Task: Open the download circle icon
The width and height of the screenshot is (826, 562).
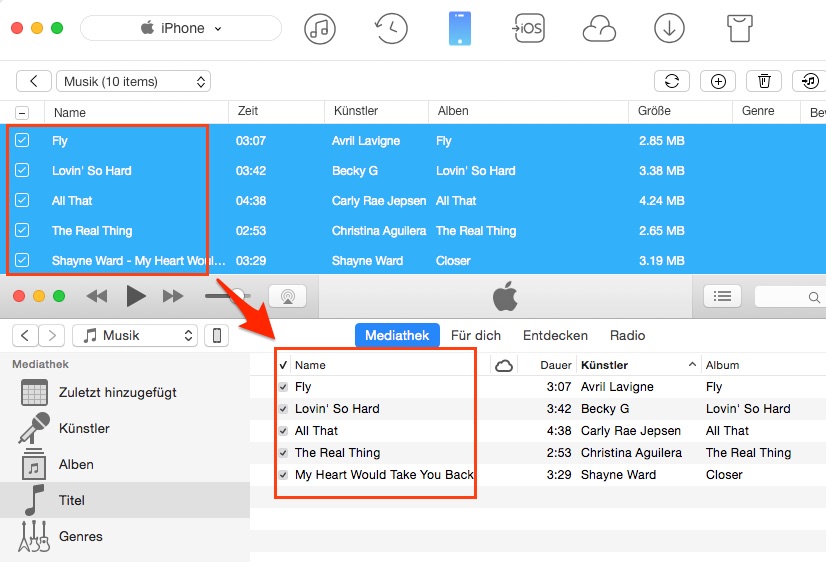Action: coord(669,28)
